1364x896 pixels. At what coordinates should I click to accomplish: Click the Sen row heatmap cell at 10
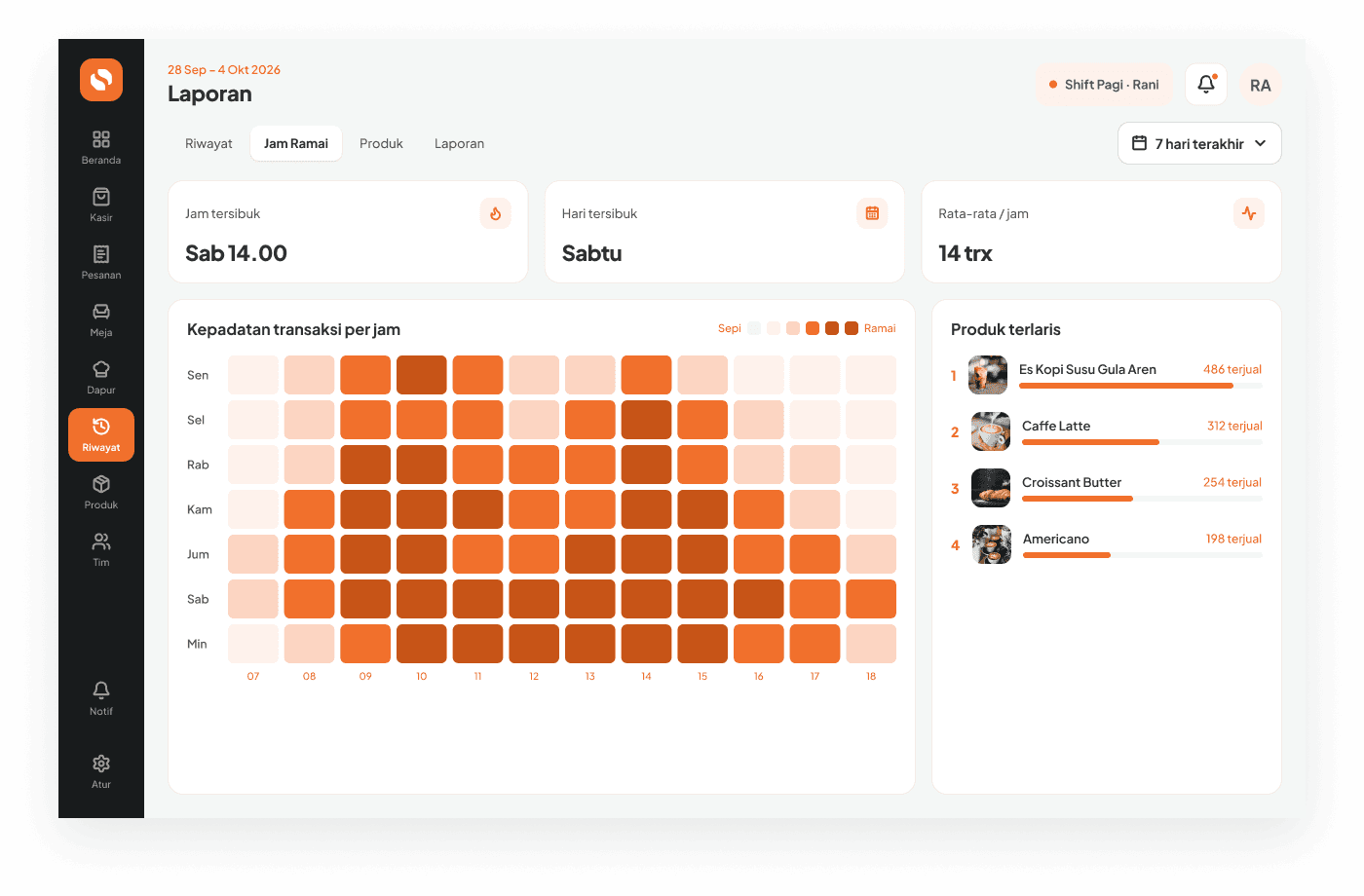[x=422, y=375]
